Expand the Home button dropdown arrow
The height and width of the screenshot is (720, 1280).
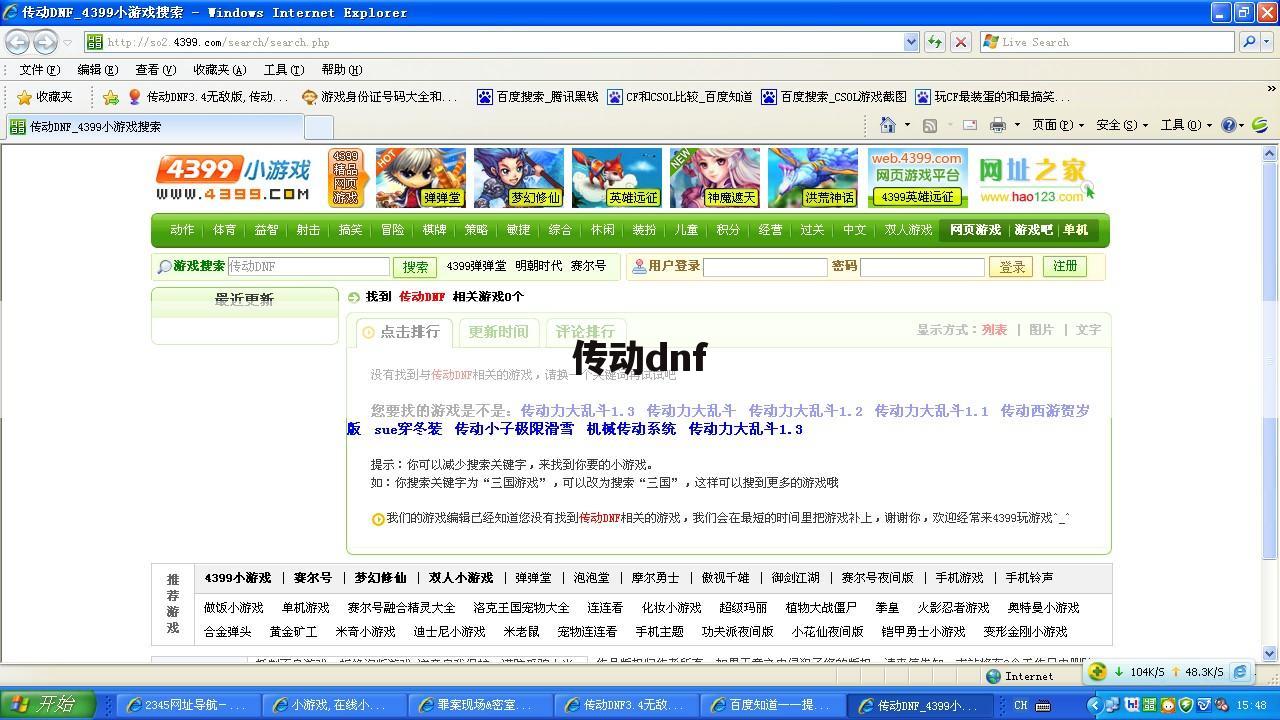[907, 125]
